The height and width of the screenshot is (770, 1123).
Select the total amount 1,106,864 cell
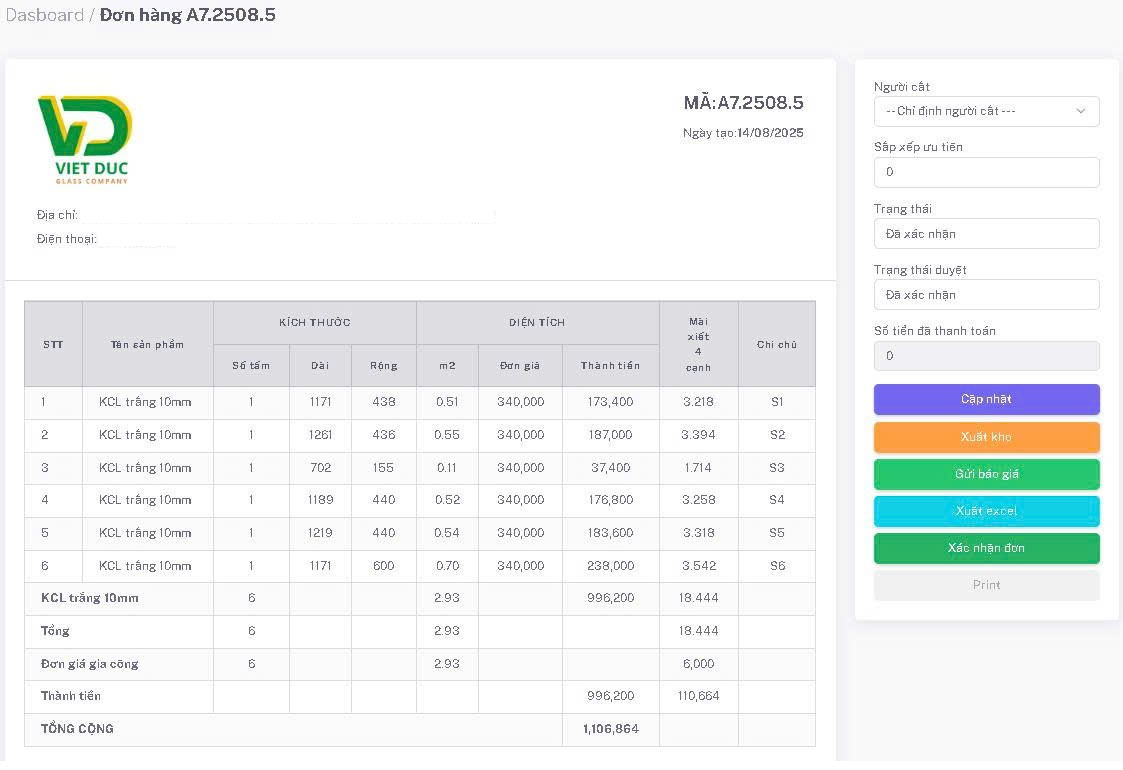[x=610, y=729]
